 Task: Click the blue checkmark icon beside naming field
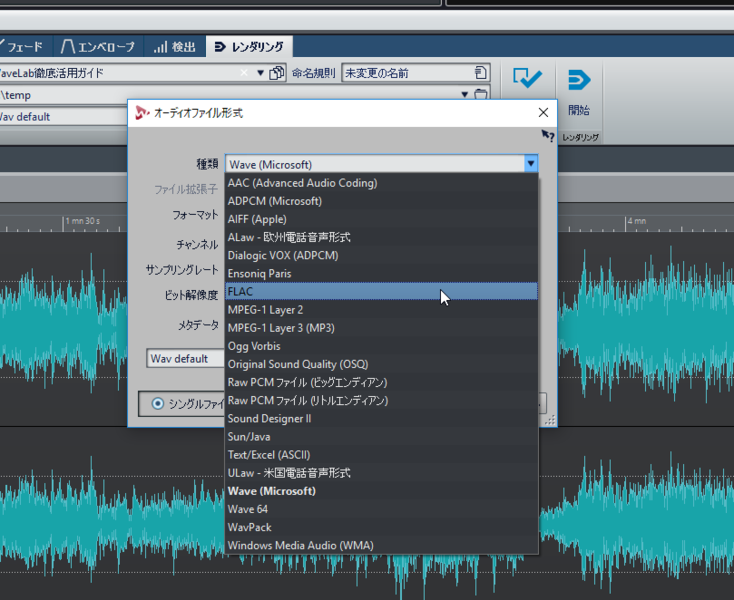527,78
